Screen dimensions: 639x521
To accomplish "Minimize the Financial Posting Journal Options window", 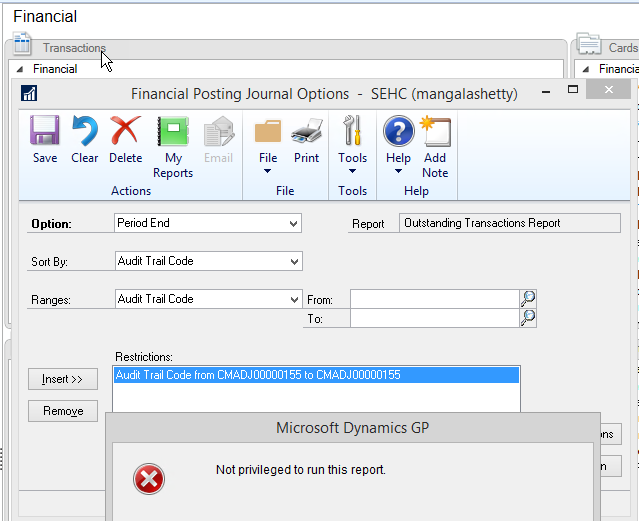I will (546, 91).
